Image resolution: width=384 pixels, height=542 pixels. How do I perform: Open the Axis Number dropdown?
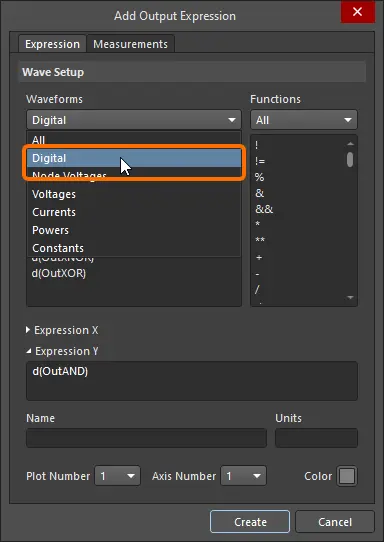click(x=243, y=476)
